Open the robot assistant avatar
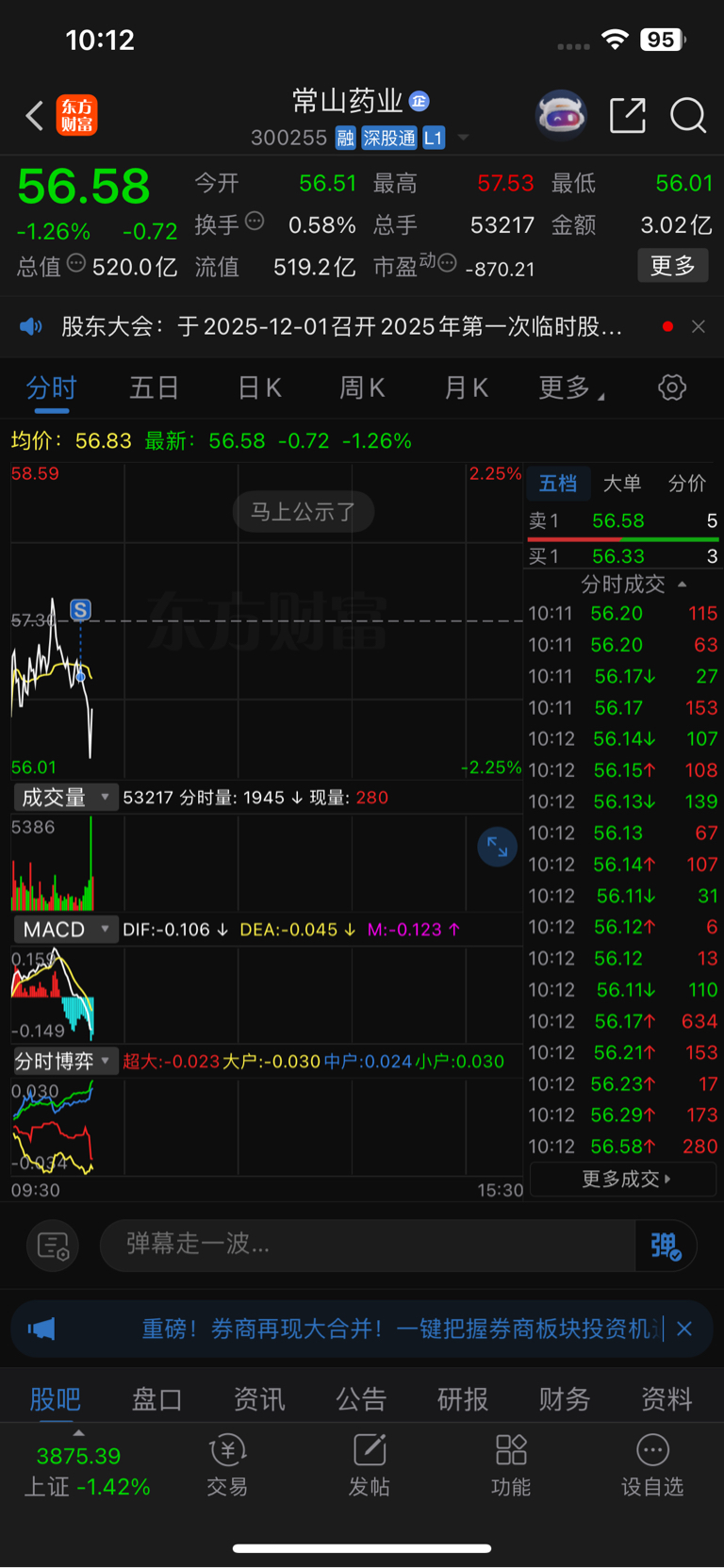 (x=561, y=115)
